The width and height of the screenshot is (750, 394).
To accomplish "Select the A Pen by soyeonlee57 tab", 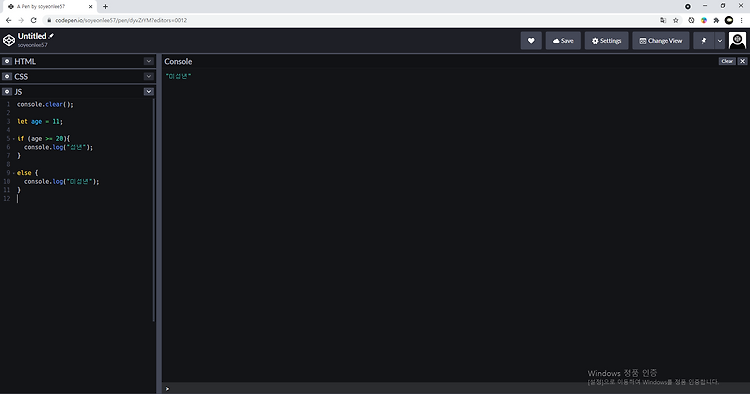I will 49,7.
